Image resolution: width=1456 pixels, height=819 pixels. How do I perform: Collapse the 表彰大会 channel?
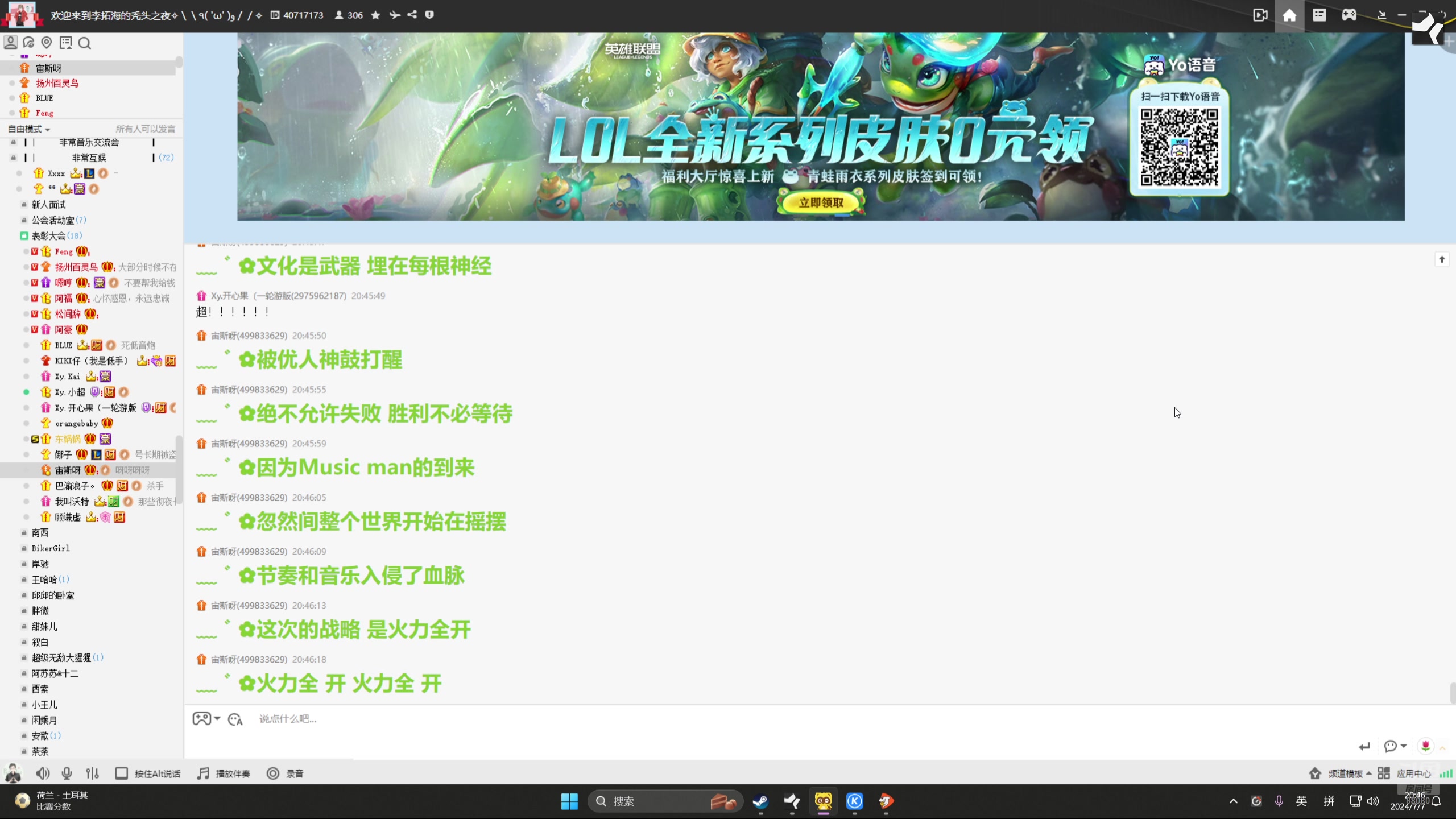click(x=24, y=235)
